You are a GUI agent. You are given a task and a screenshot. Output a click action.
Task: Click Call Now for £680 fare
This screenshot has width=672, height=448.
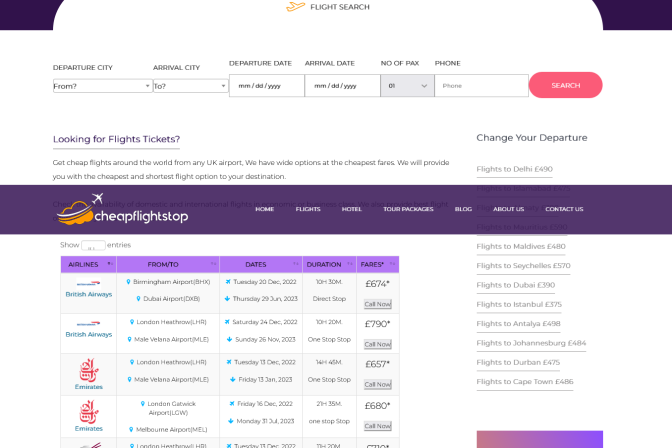pos(378,426)
